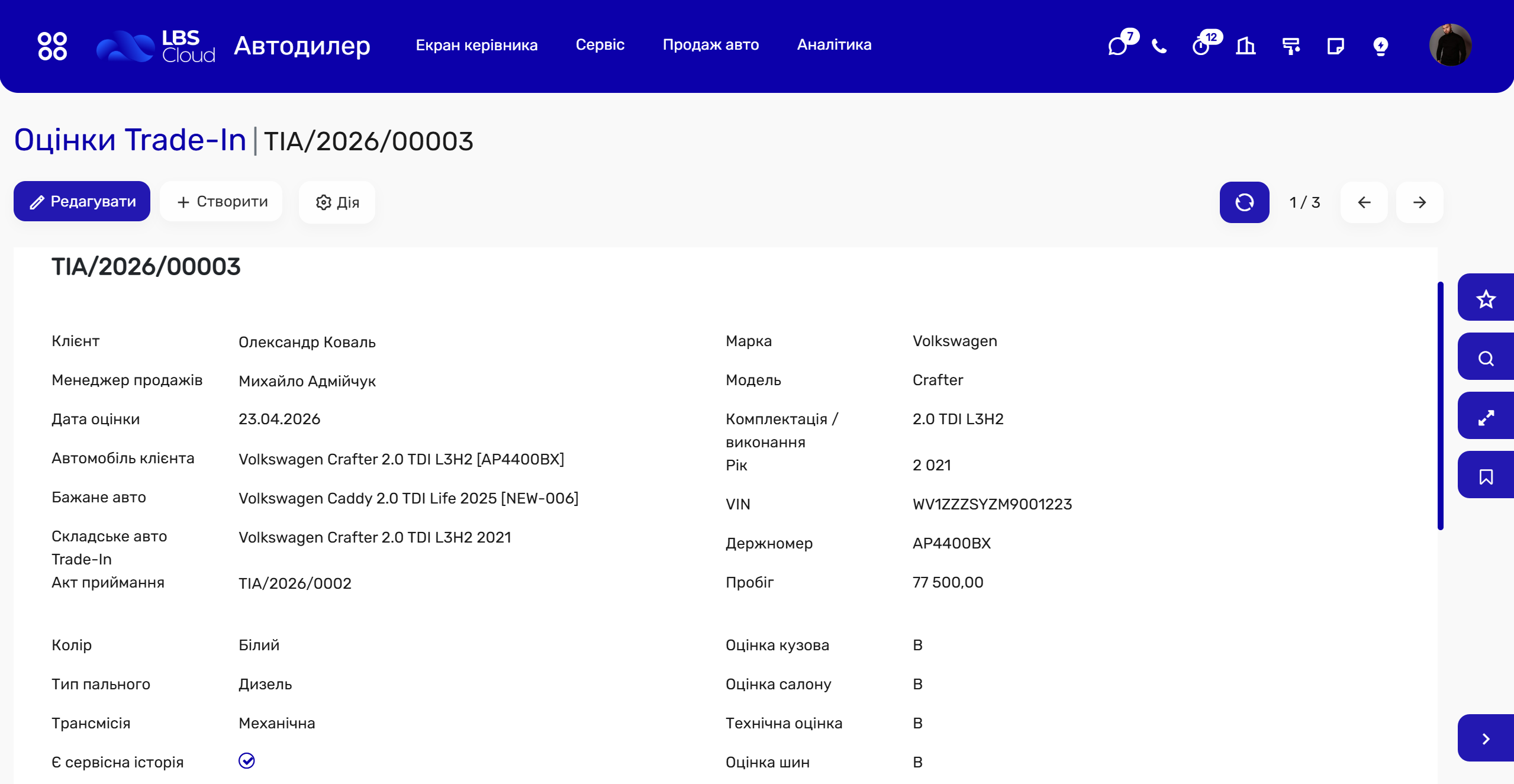The image size is (1514, 784).
Task: Click the lightbulb ideas icon
Action: (1381, 46)
